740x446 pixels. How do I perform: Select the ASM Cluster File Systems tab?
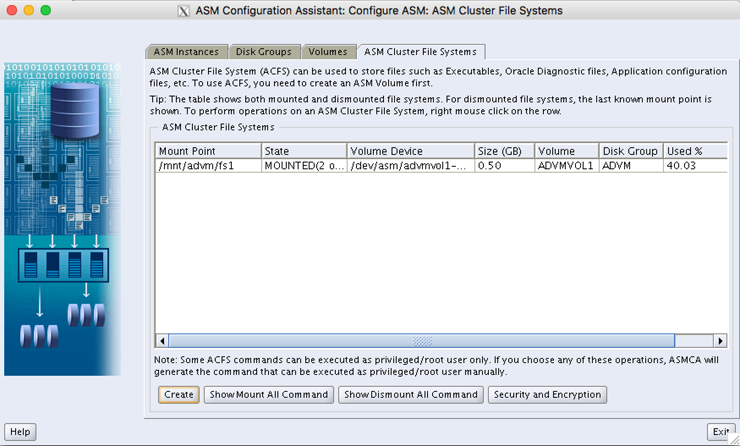point(421,51)
